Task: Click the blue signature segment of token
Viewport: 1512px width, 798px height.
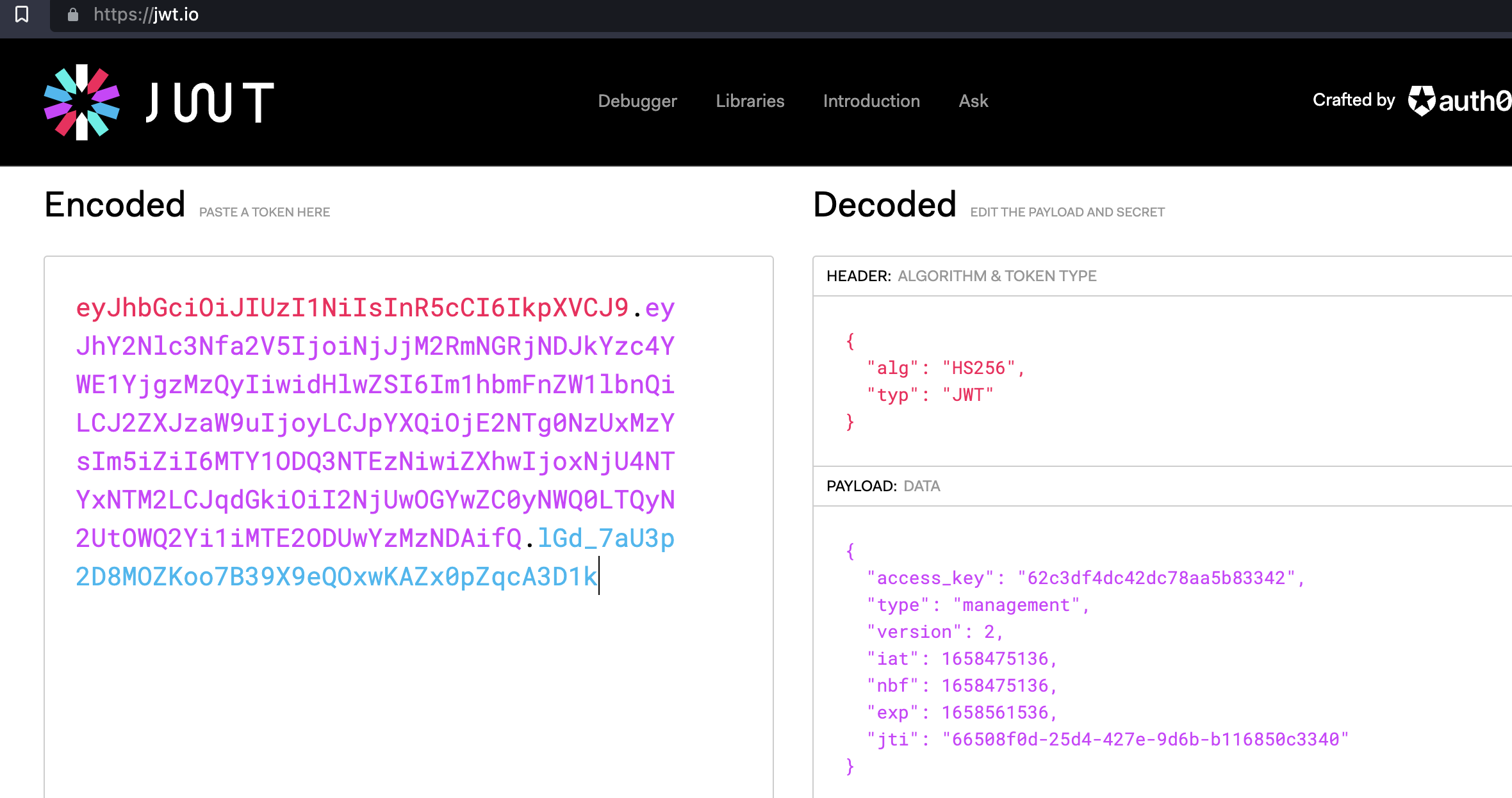Action: (336, 576)
